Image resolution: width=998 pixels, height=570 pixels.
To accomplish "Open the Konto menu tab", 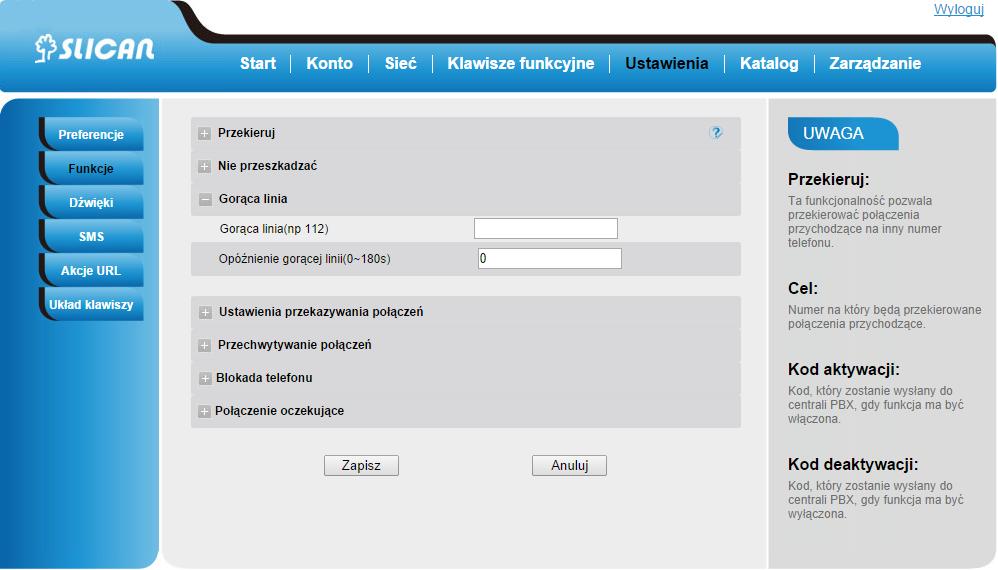I will tap(329, 64).
